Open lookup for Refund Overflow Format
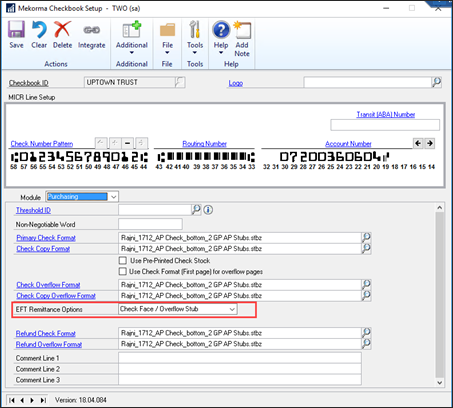 click(366, 344)
